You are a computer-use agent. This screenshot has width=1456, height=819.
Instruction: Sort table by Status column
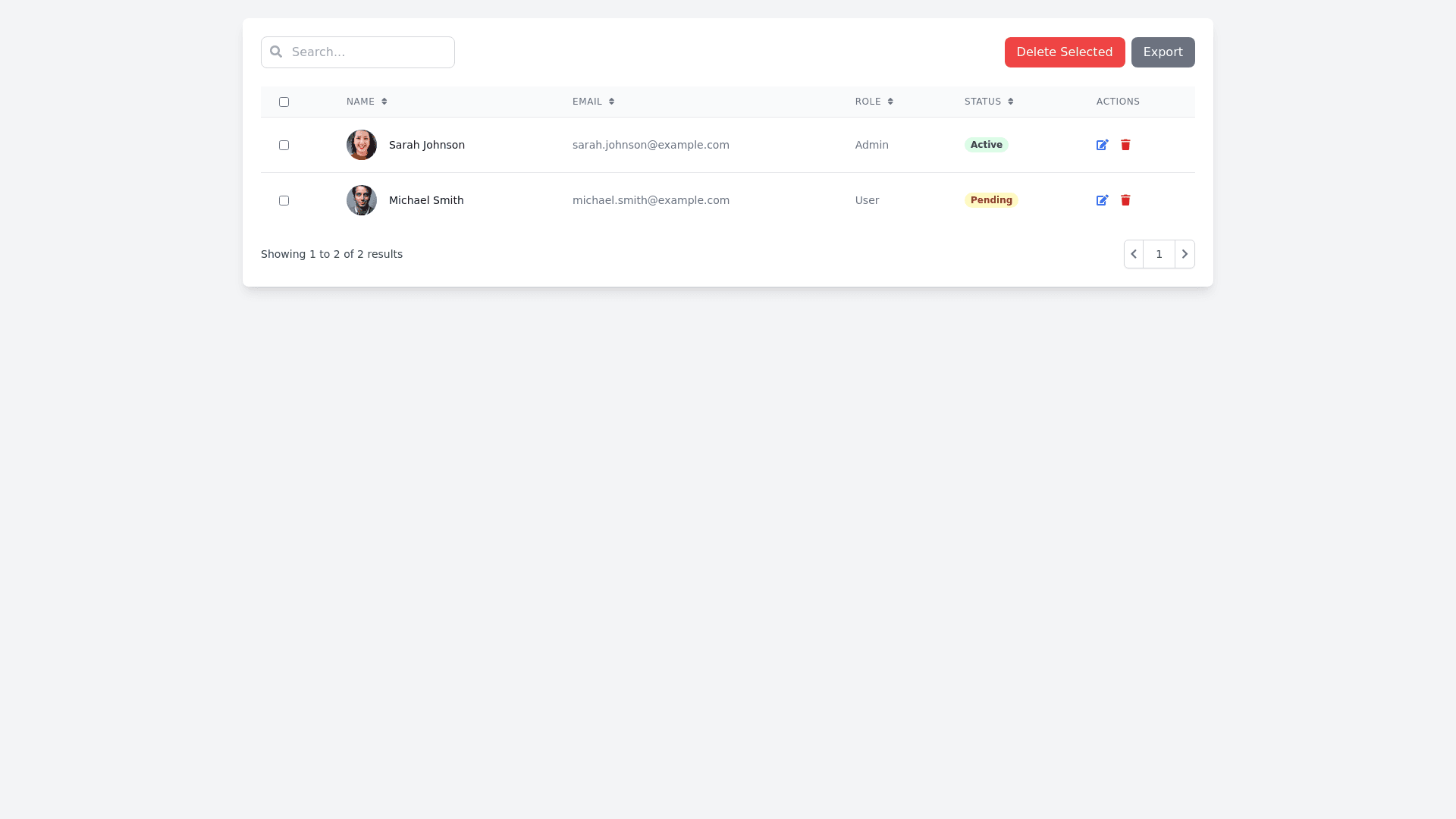point(1010,102)
